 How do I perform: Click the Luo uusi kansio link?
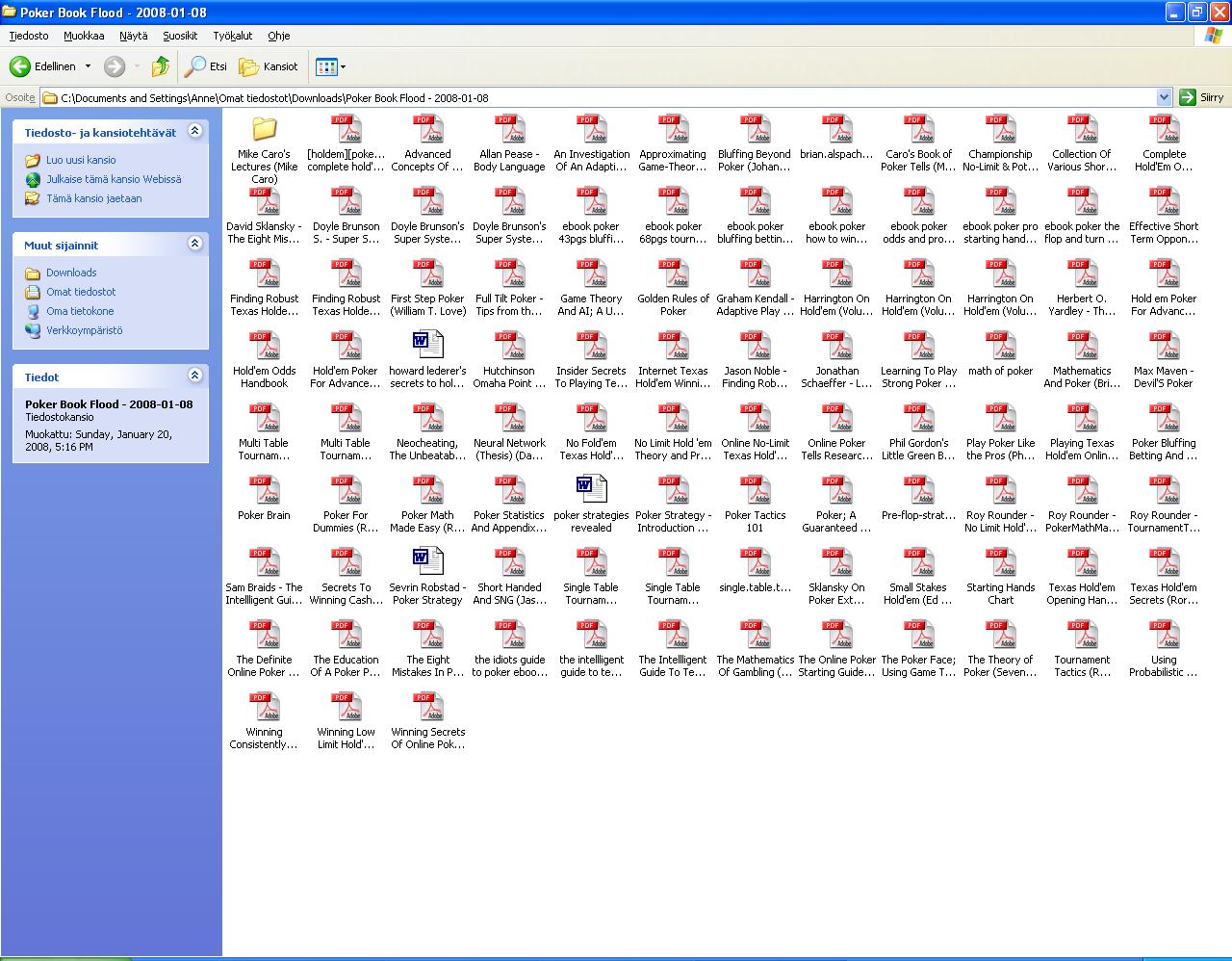[81, 160]
